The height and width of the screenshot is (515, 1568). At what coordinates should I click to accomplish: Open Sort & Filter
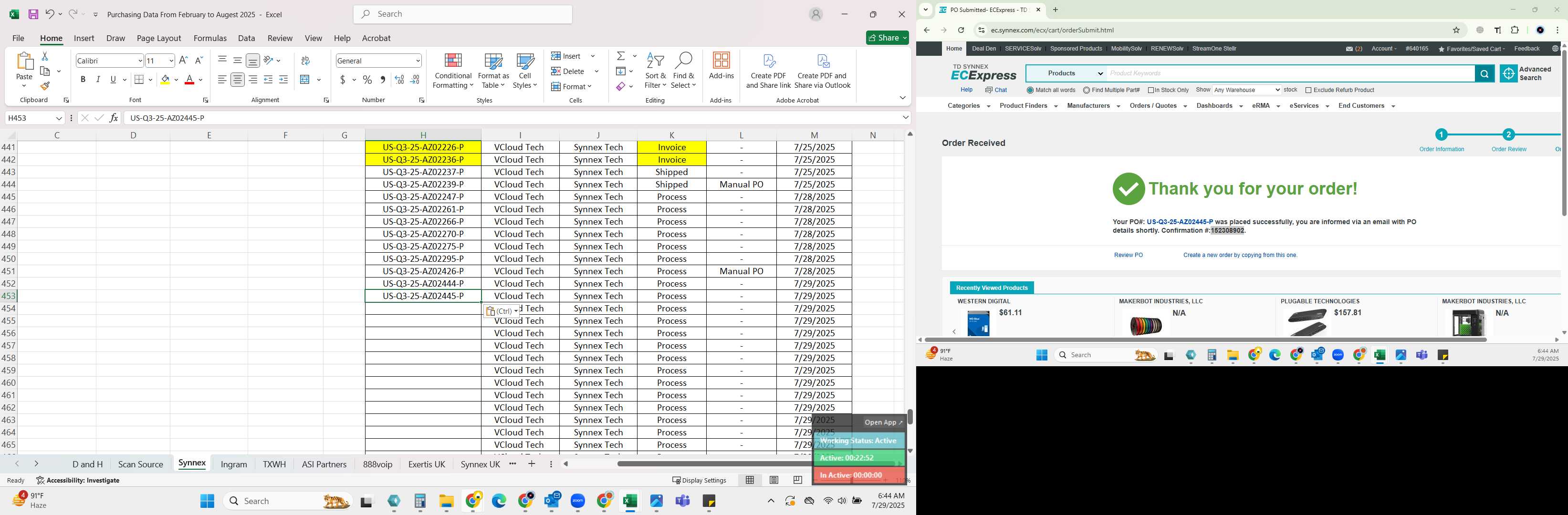[655, 71]
